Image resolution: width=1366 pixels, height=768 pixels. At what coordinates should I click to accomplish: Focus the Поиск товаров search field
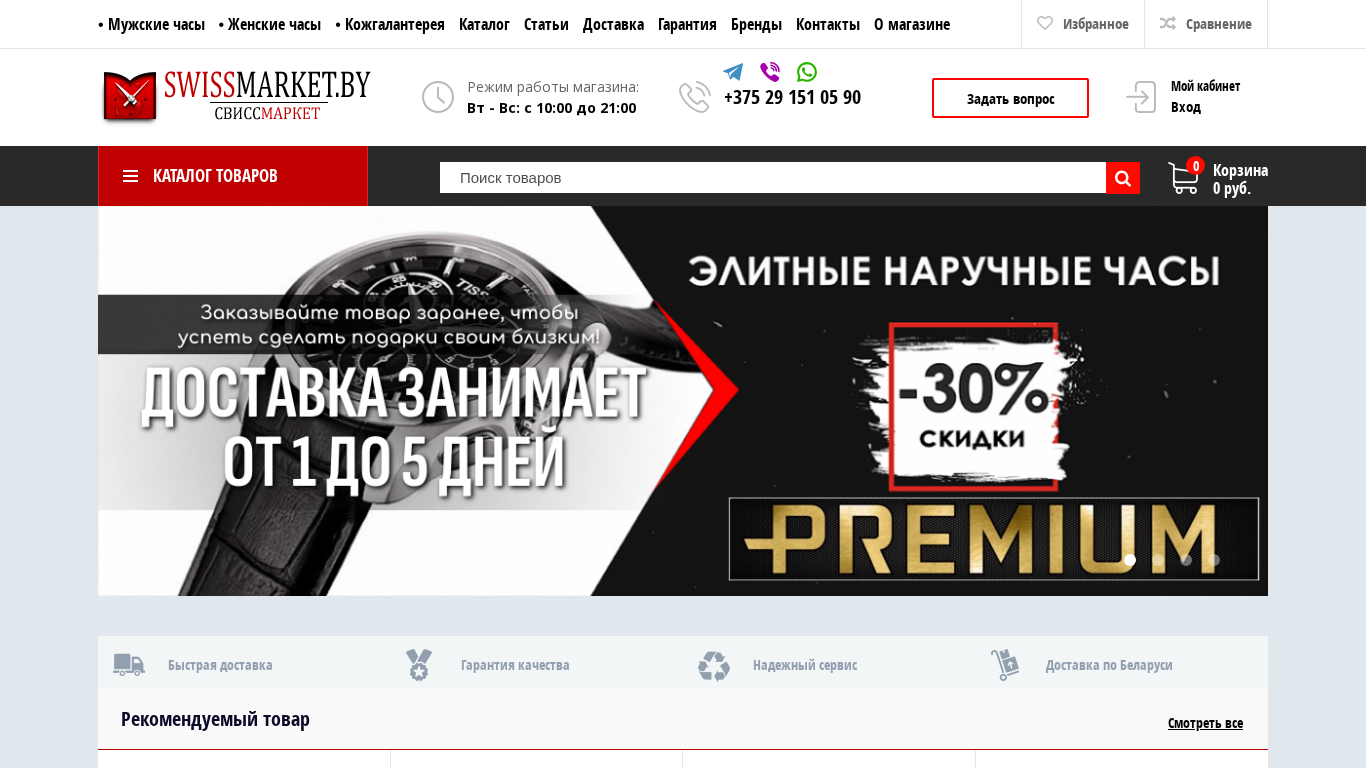tap(773, 178)
